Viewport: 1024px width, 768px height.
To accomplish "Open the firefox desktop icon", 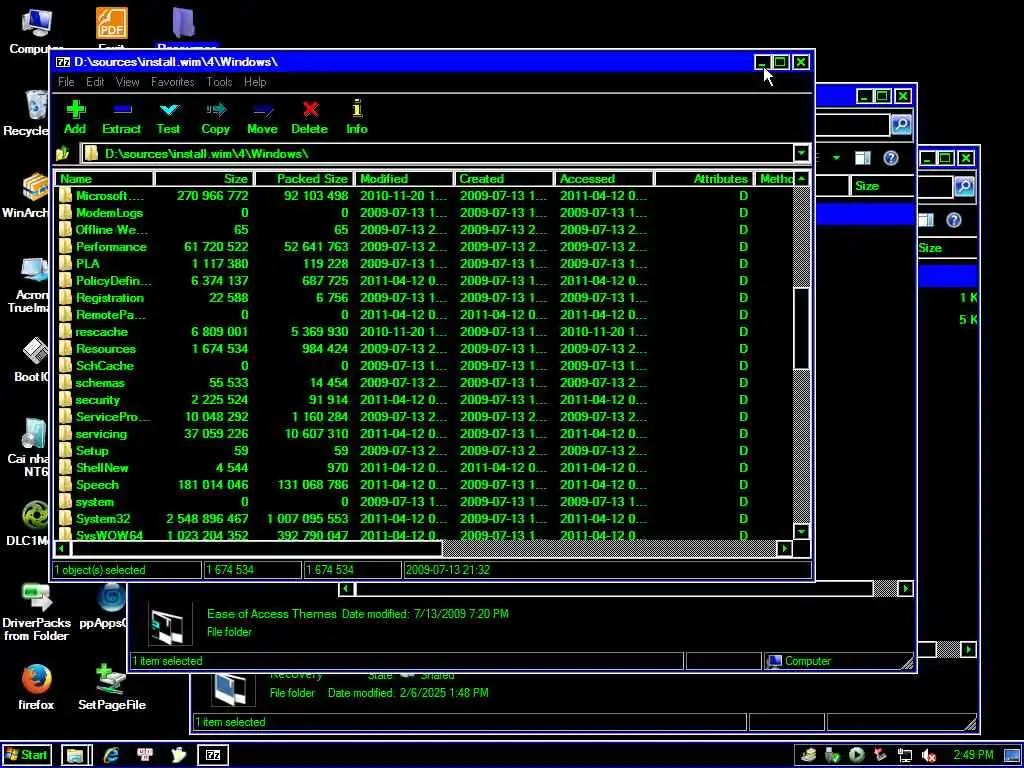I will (36, 687).
